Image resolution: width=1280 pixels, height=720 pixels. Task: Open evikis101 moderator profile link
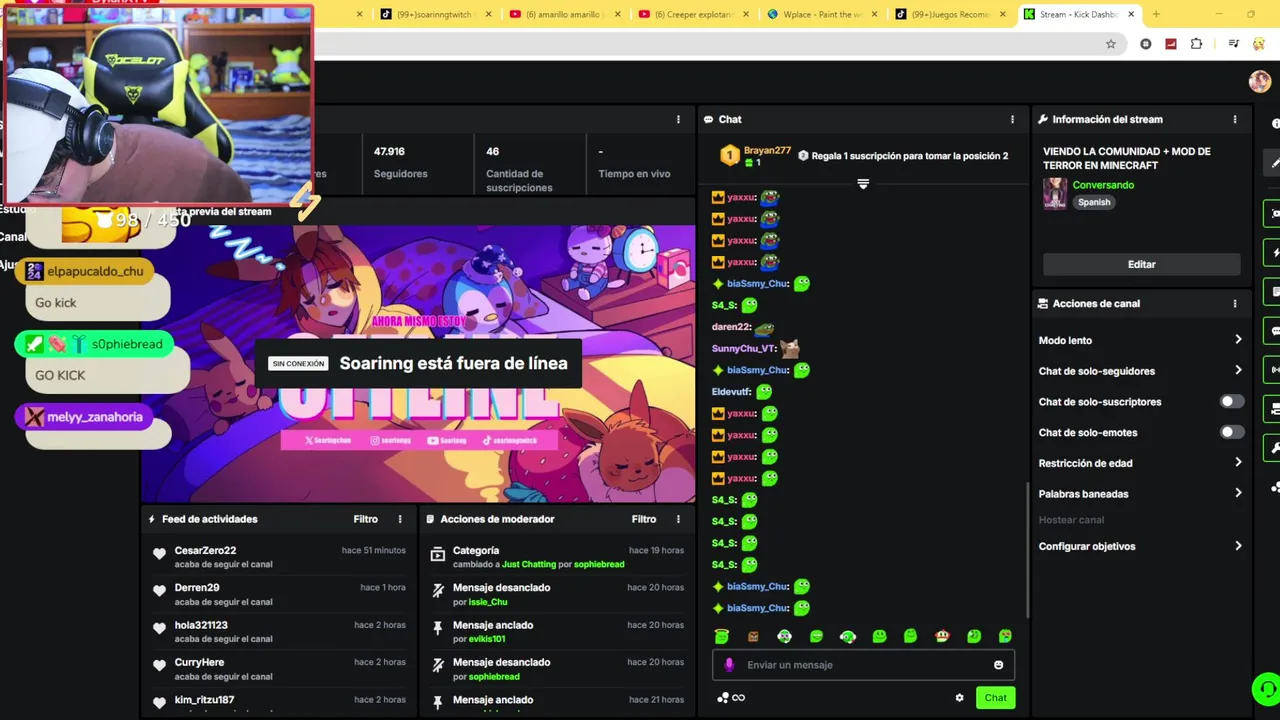[x=486, y=639]
